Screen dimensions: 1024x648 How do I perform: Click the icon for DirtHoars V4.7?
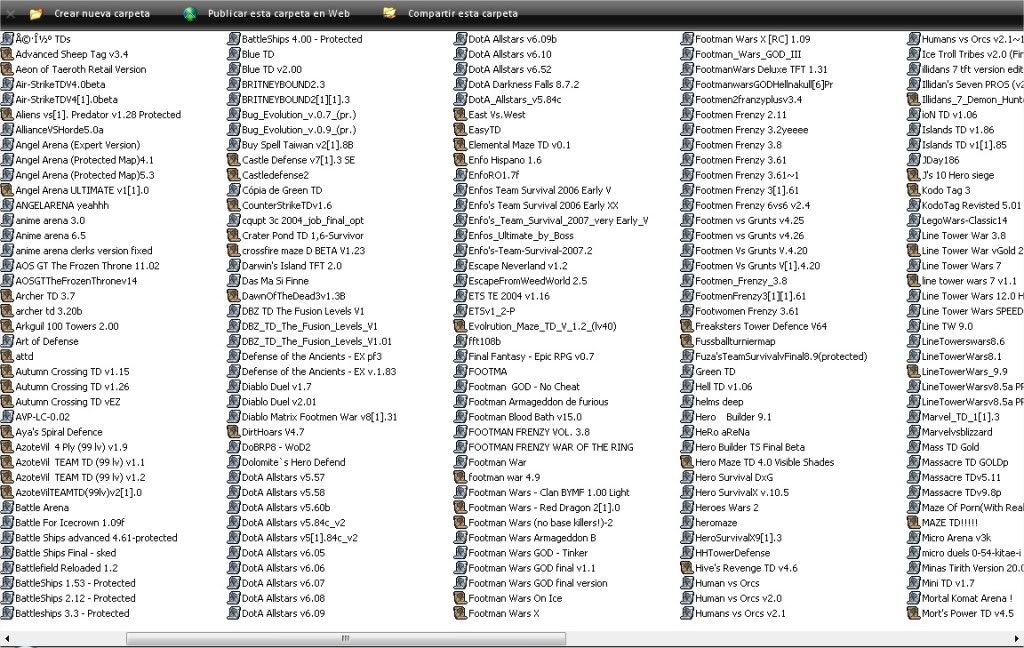tap(234, 432)
